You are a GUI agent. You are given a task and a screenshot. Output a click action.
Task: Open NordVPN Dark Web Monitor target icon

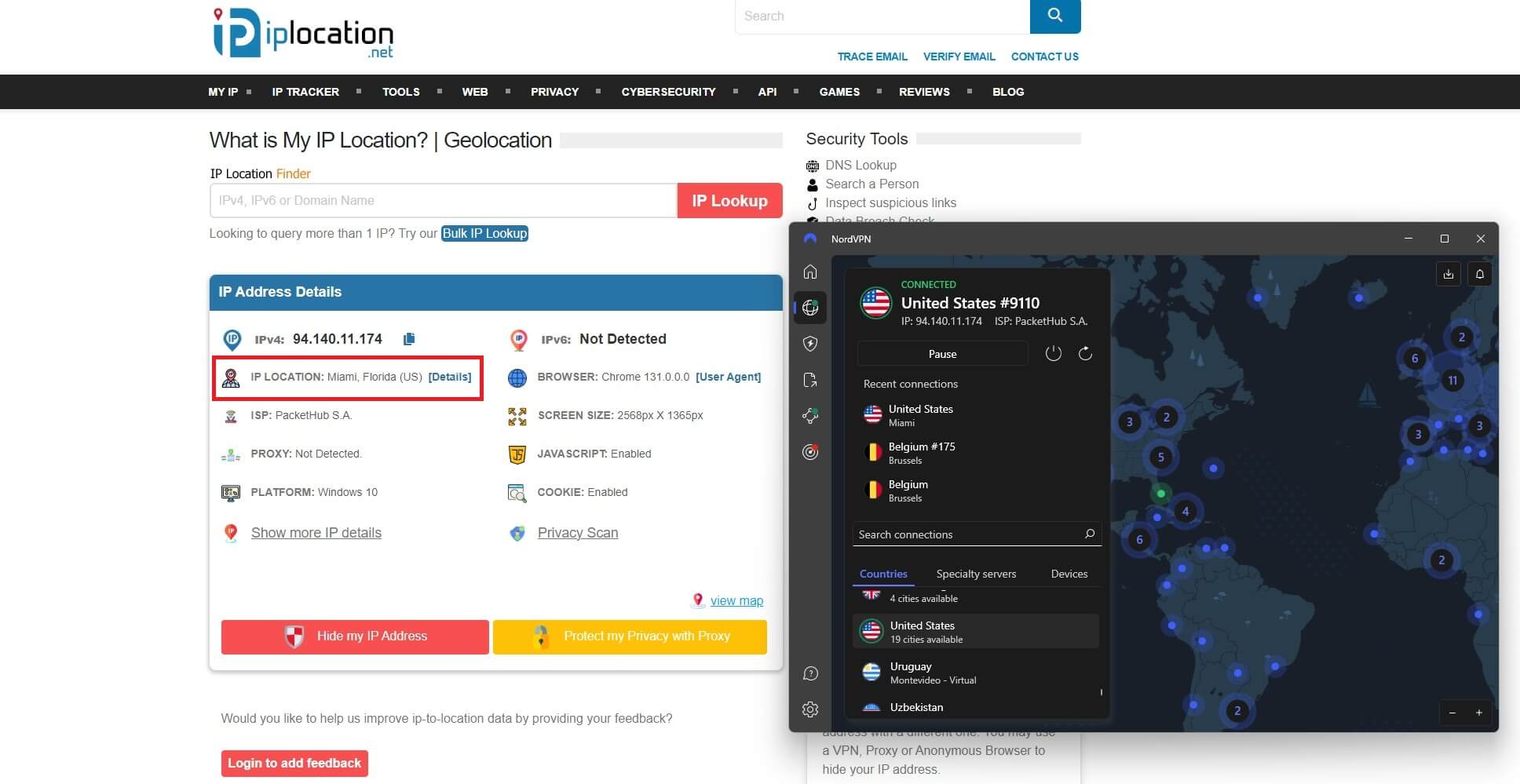coord(810,452)
